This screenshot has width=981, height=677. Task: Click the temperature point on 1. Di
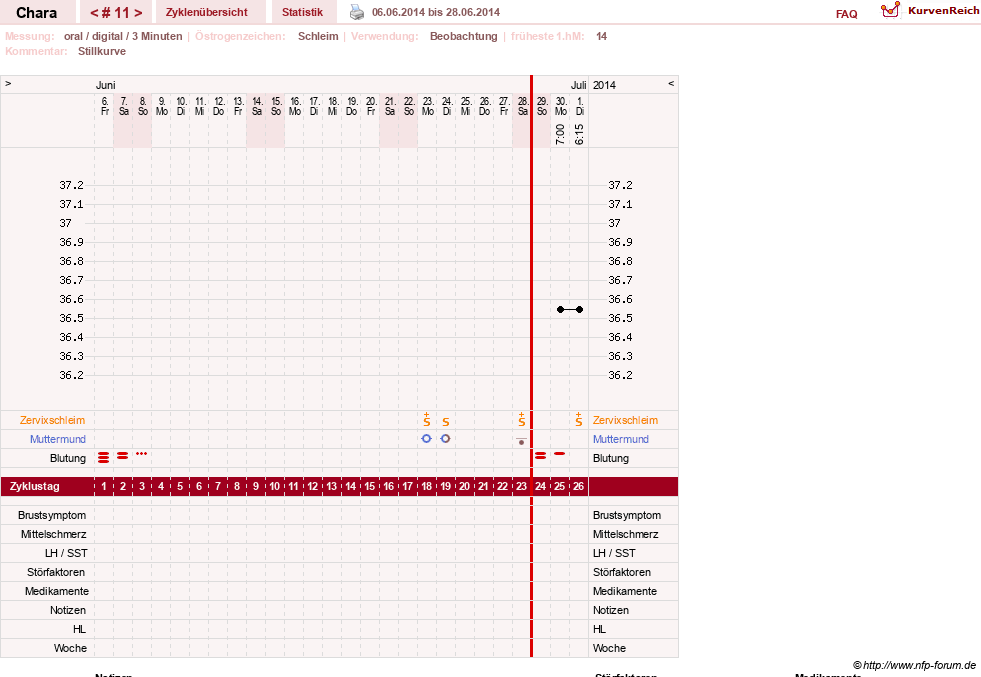[x=579, y=310]
